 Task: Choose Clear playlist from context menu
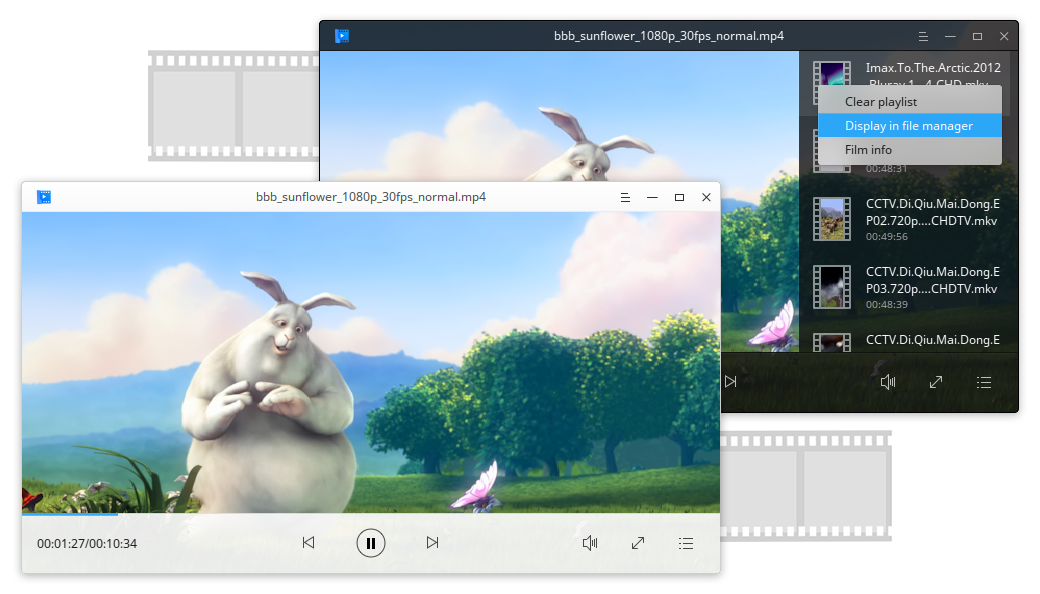pos(910,101)
